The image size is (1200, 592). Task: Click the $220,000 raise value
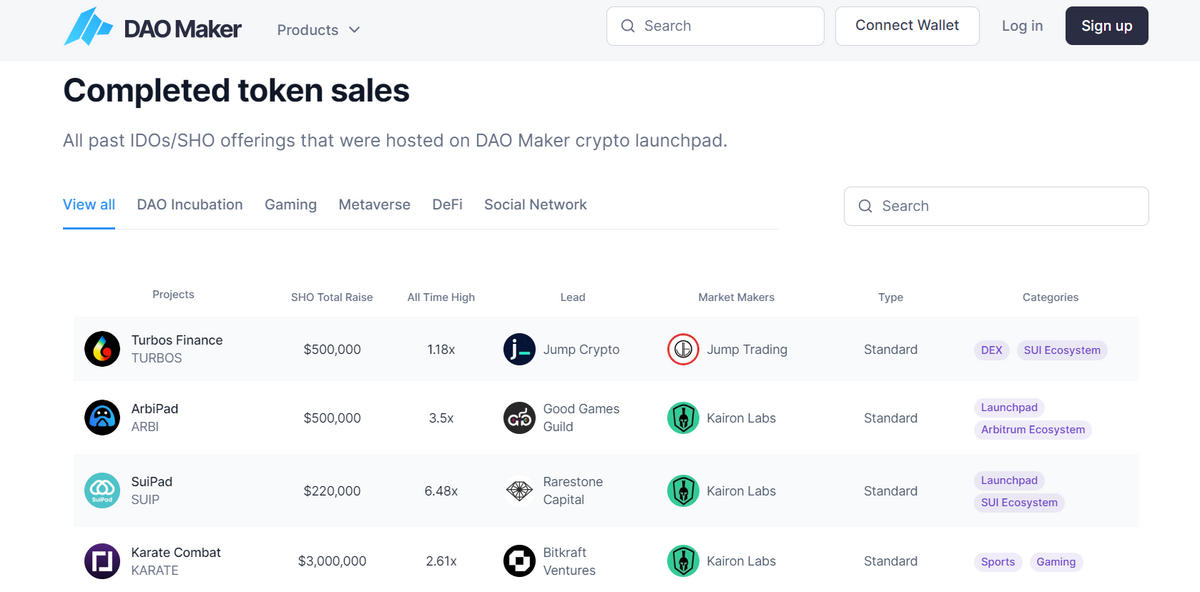[332, 491]
